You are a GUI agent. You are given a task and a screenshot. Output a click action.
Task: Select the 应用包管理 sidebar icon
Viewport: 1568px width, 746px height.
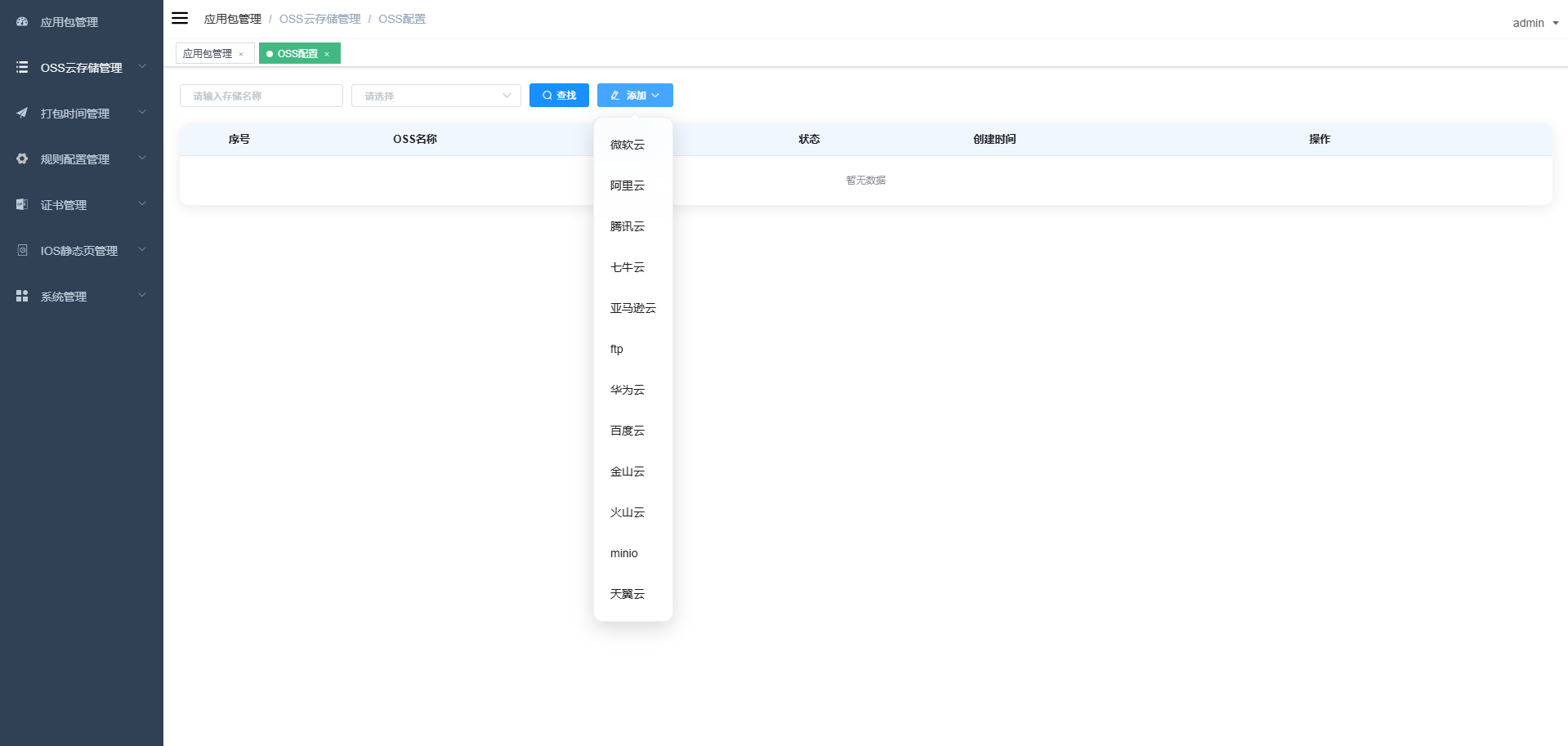tap(21, 22)
